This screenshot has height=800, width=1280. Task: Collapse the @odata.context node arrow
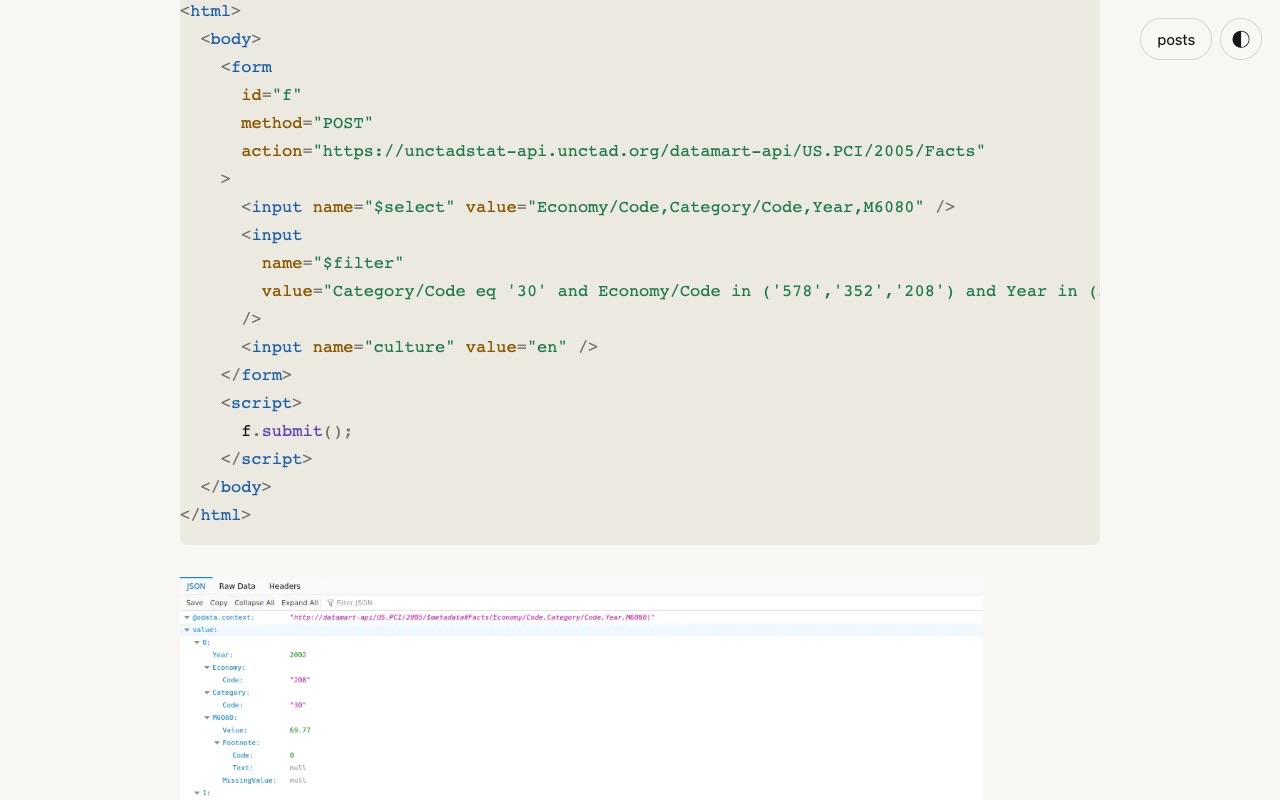[x=187, y=618]
